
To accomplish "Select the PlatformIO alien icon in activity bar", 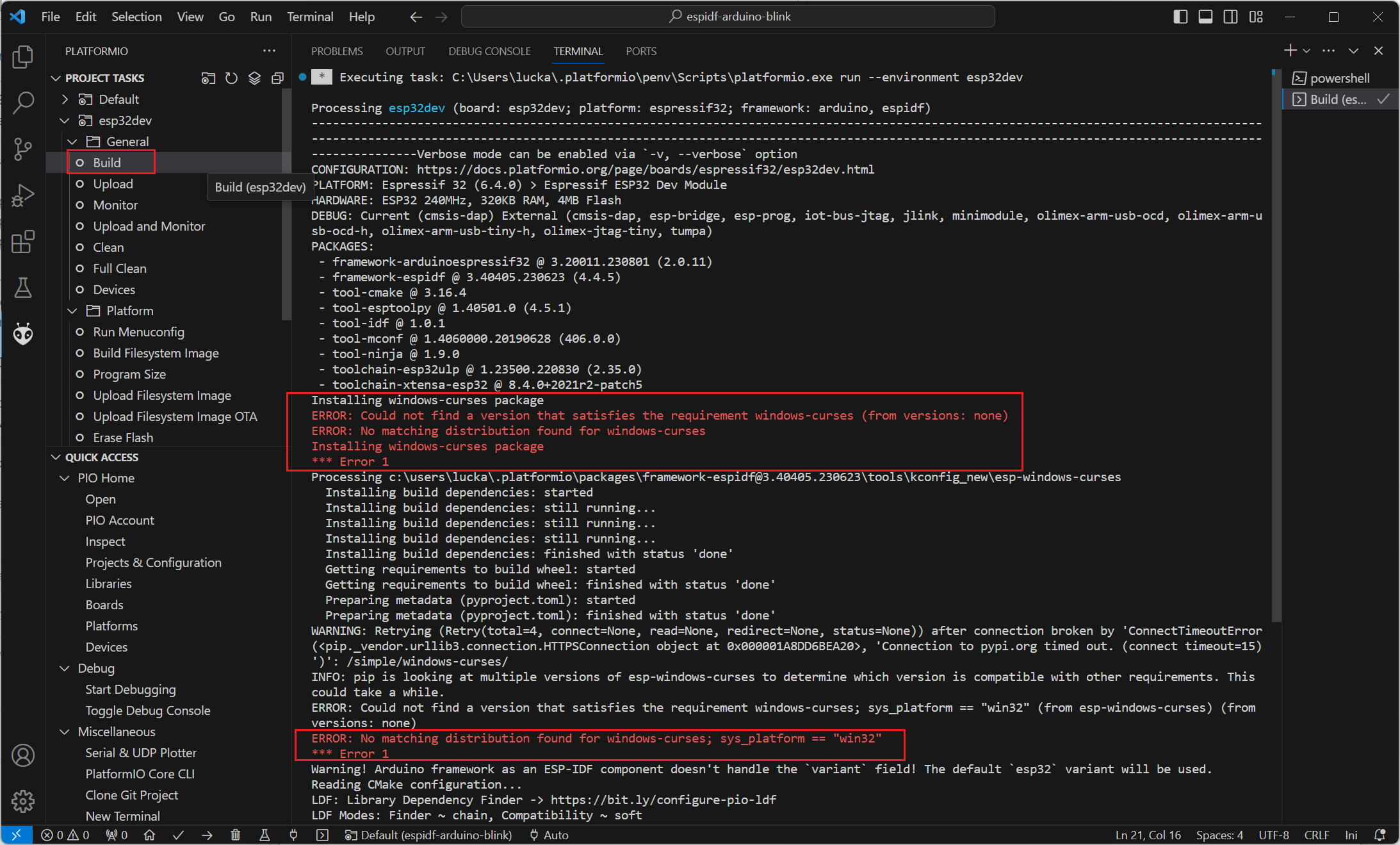I will [23, 333].
